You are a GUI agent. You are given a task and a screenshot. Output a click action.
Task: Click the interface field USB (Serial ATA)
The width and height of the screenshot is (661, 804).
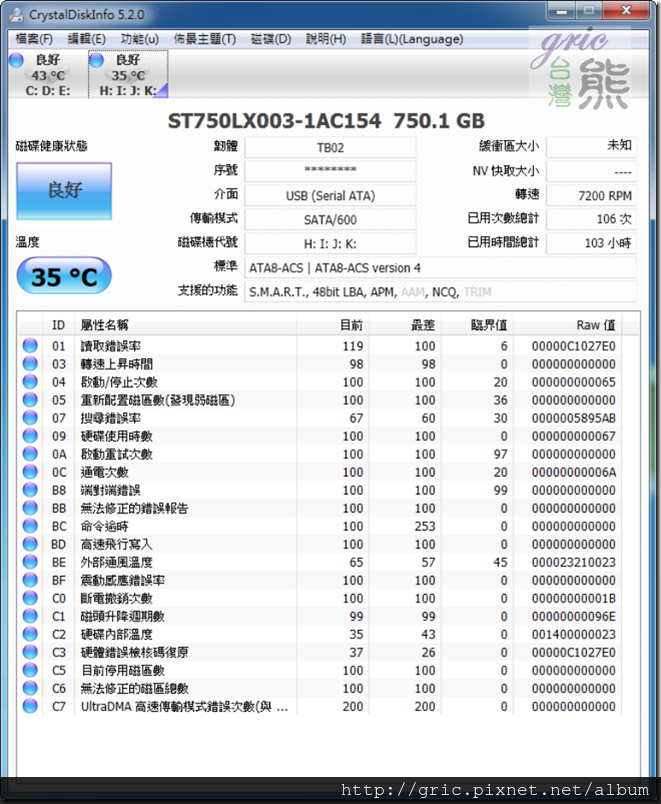click(x=330, y=195)
